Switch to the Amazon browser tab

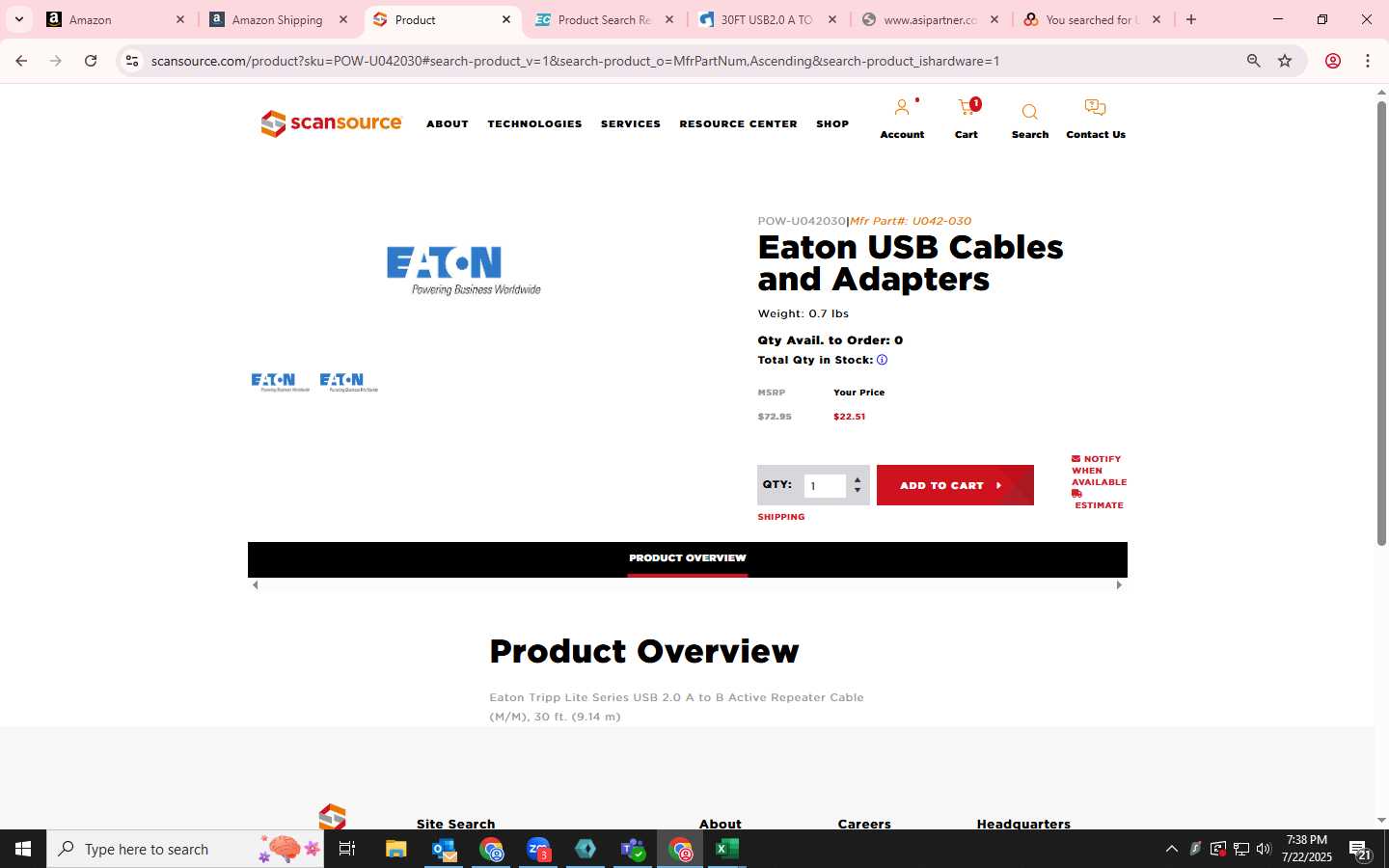click(116, 19)
